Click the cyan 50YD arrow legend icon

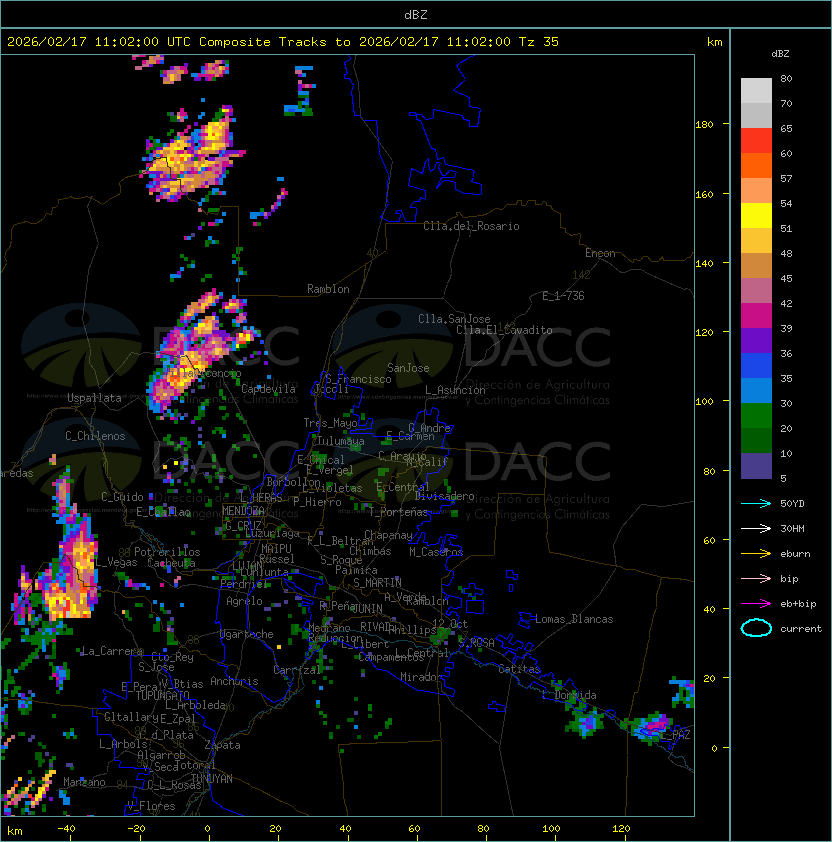[756, 504]
